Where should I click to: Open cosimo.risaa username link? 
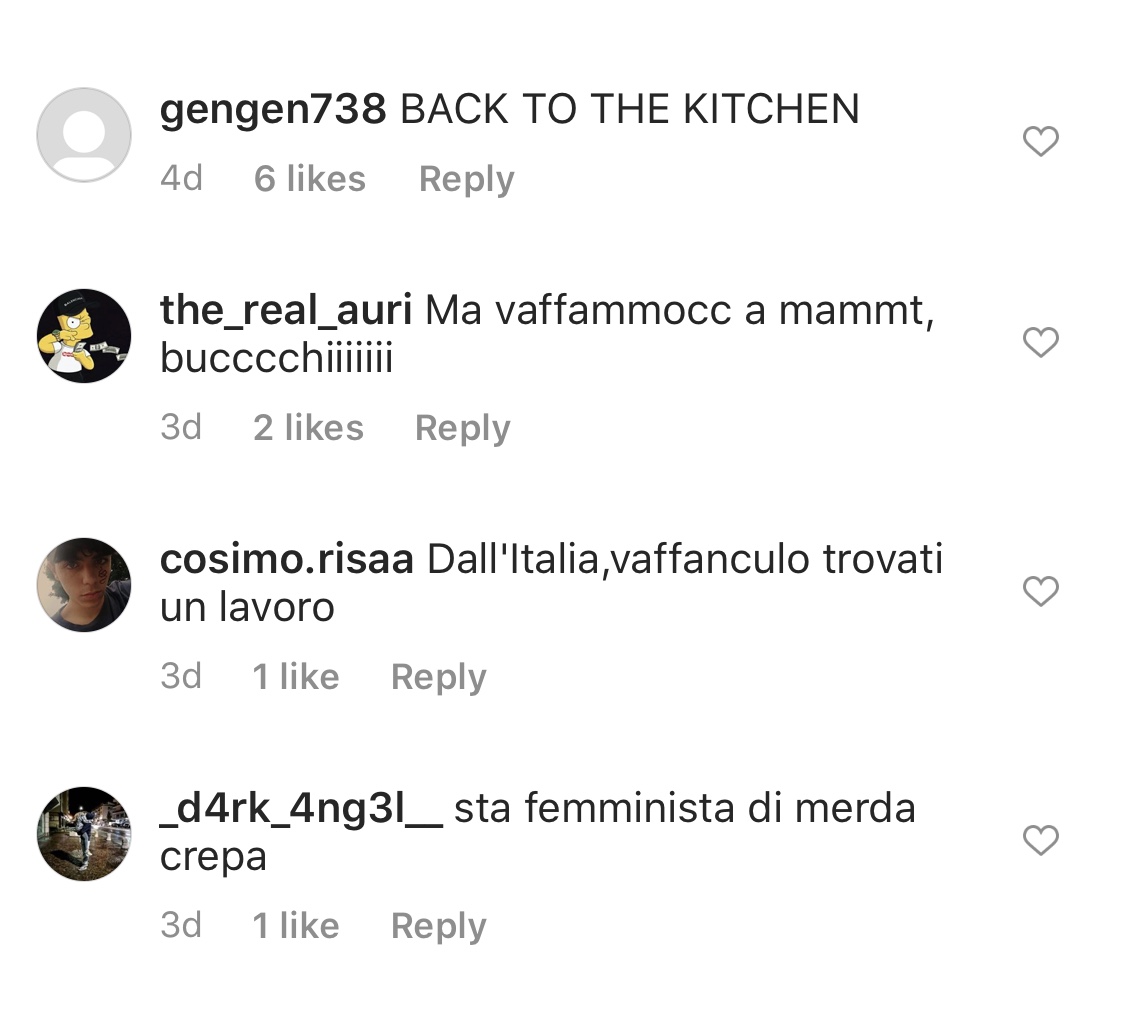tap(286, 560)
